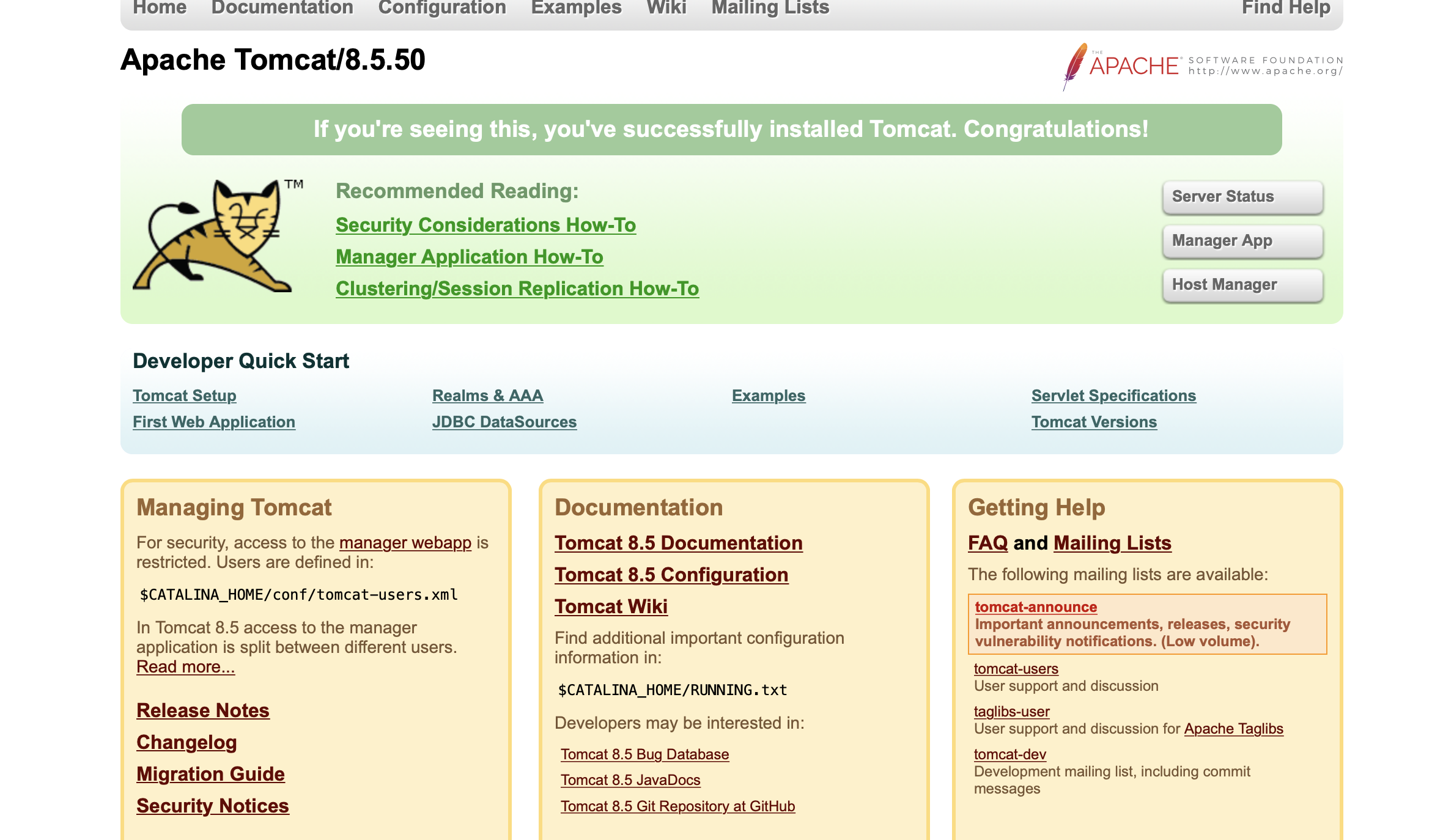Click the Read more... link

tap(185, 667)
